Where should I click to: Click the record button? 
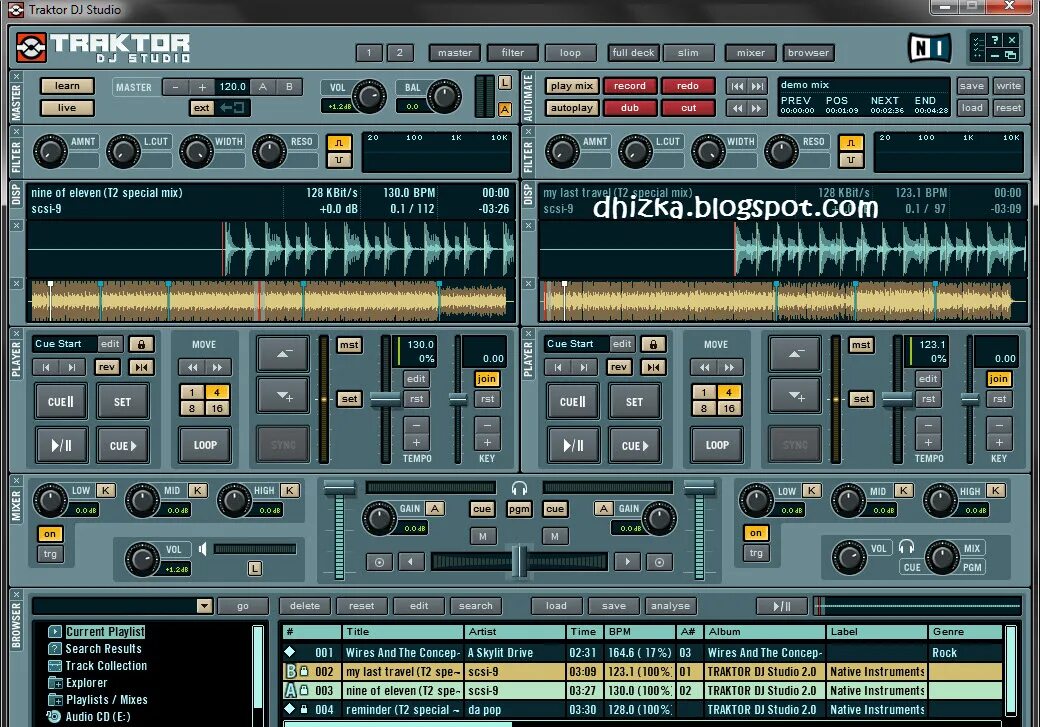click(629, 86)
